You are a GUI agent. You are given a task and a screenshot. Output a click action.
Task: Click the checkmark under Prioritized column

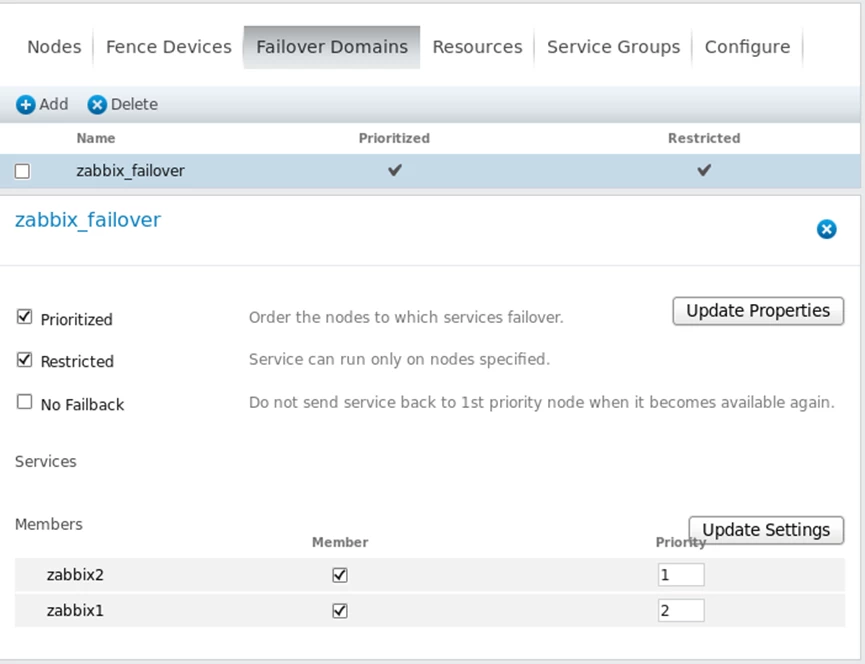[x=394, y=170]
